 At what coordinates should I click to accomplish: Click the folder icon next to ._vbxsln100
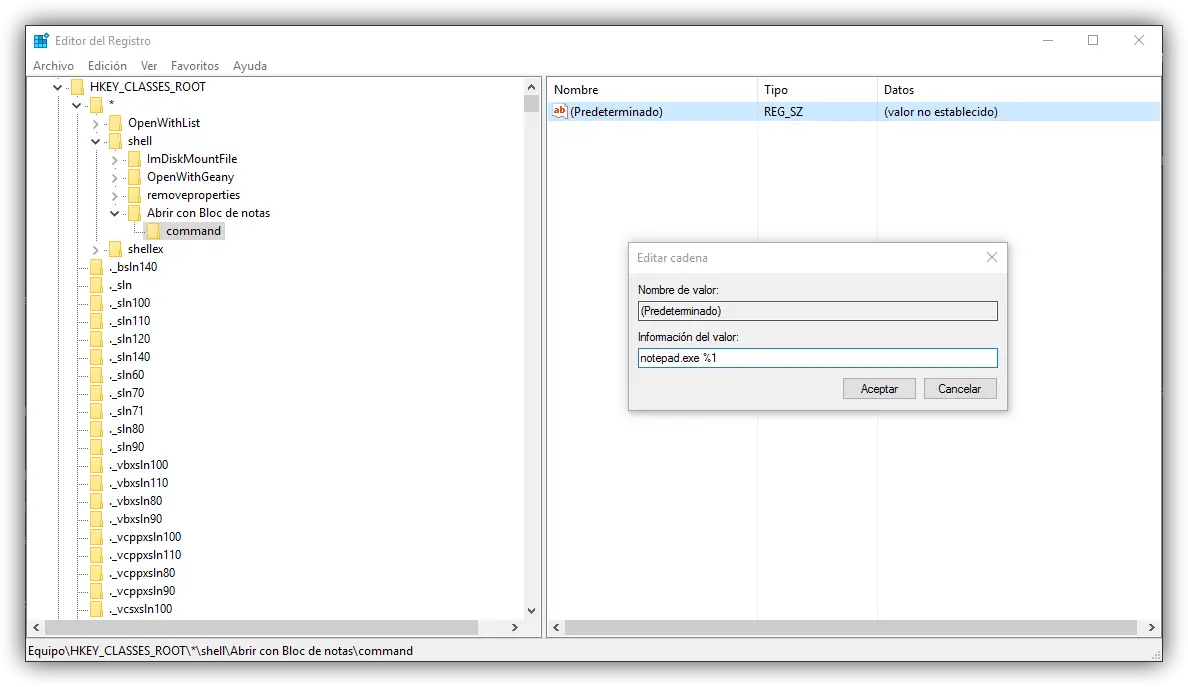coord(96,465)
